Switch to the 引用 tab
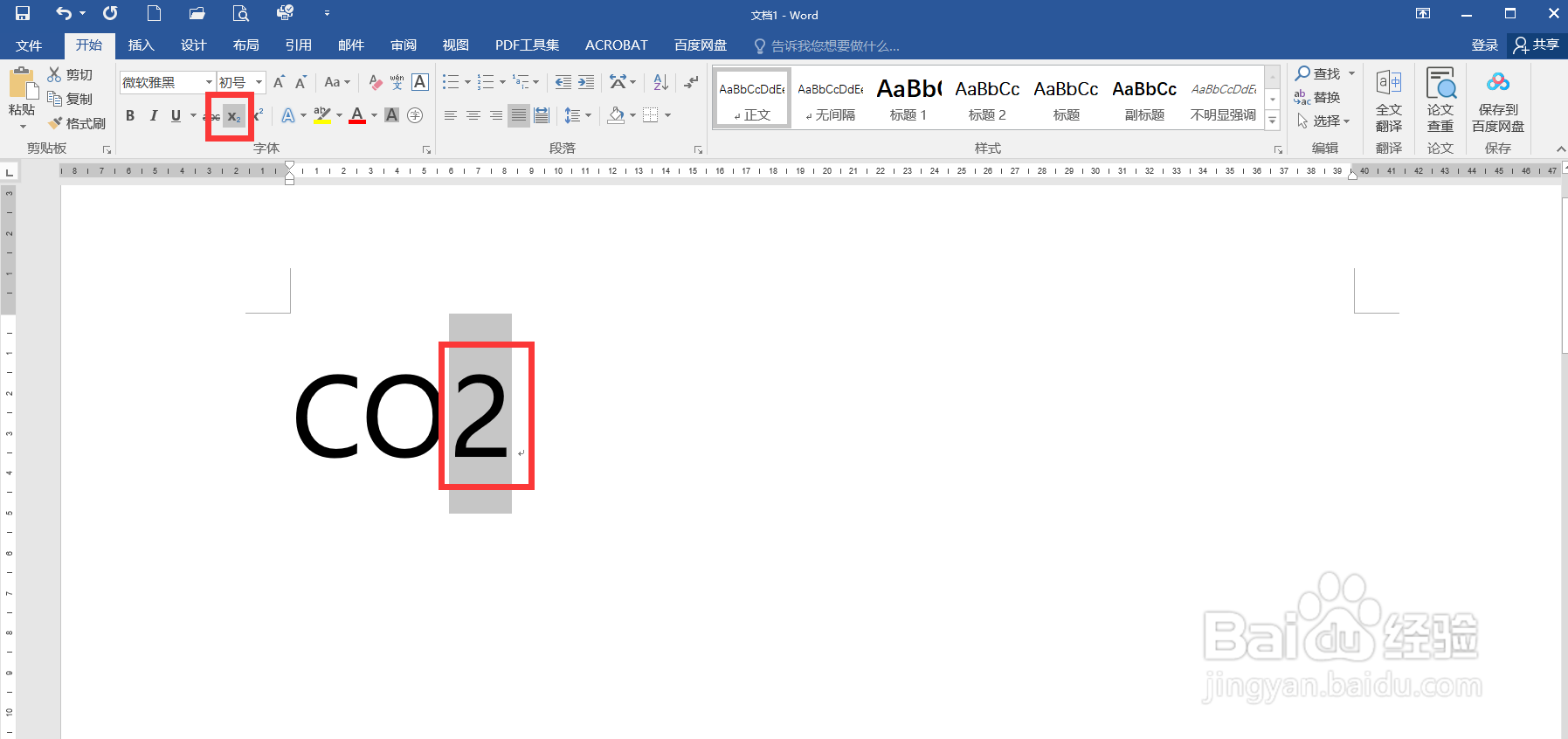 pos(298,45)
